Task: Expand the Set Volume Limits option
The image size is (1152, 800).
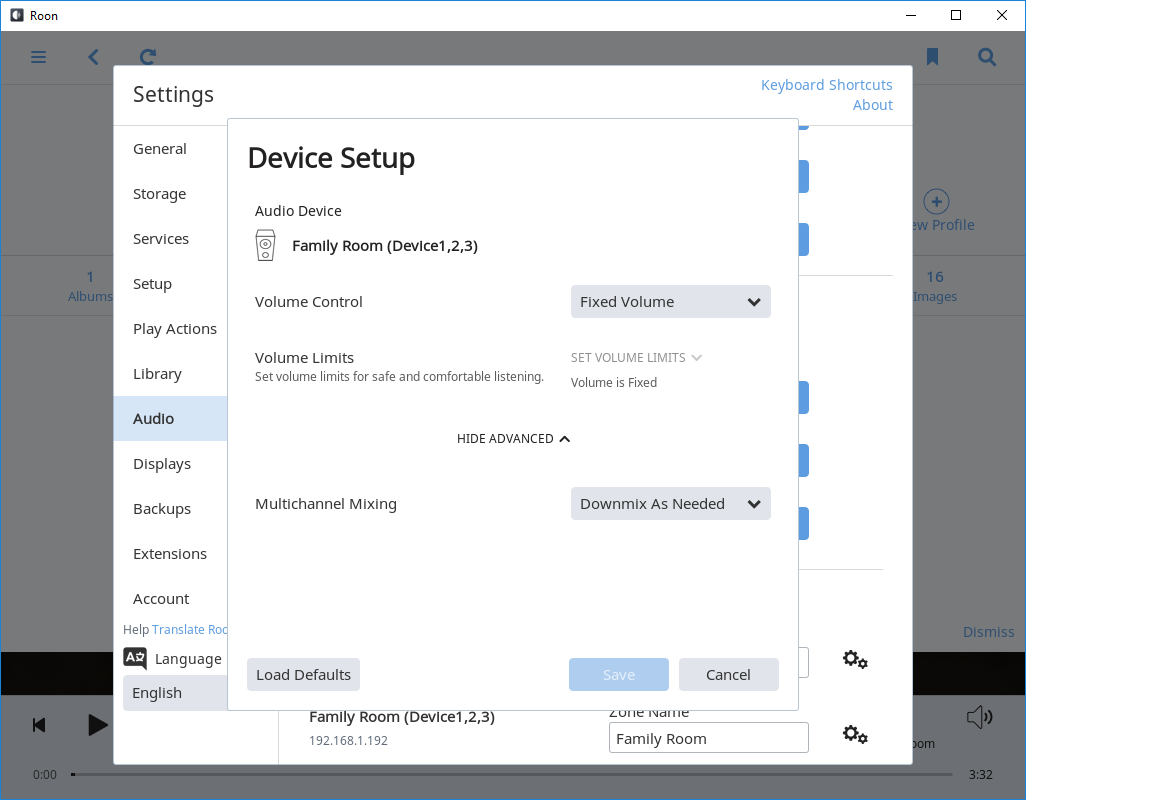Action: pos(636,358)
